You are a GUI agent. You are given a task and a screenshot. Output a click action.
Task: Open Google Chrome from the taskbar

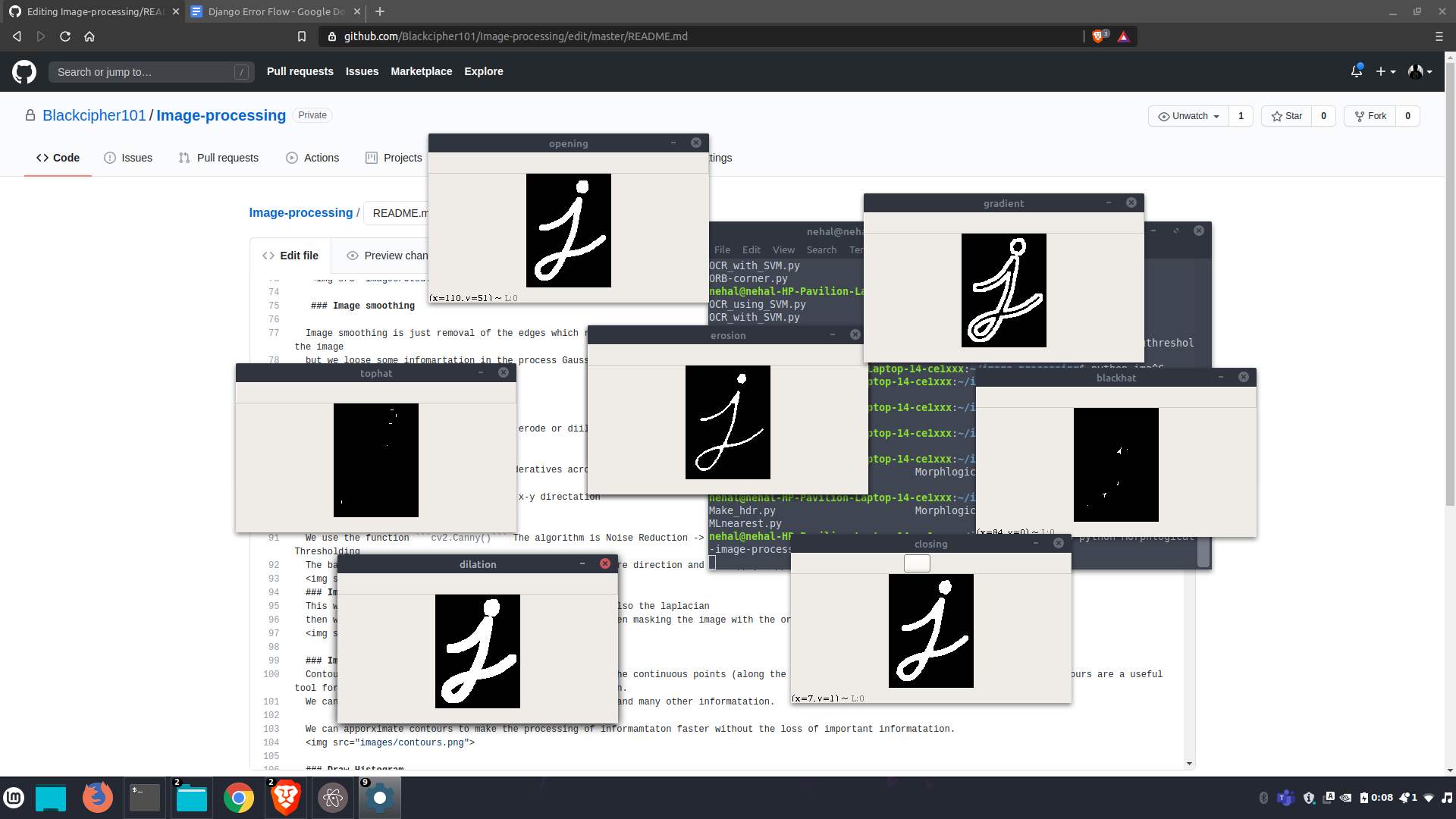(x=238, y=798)
